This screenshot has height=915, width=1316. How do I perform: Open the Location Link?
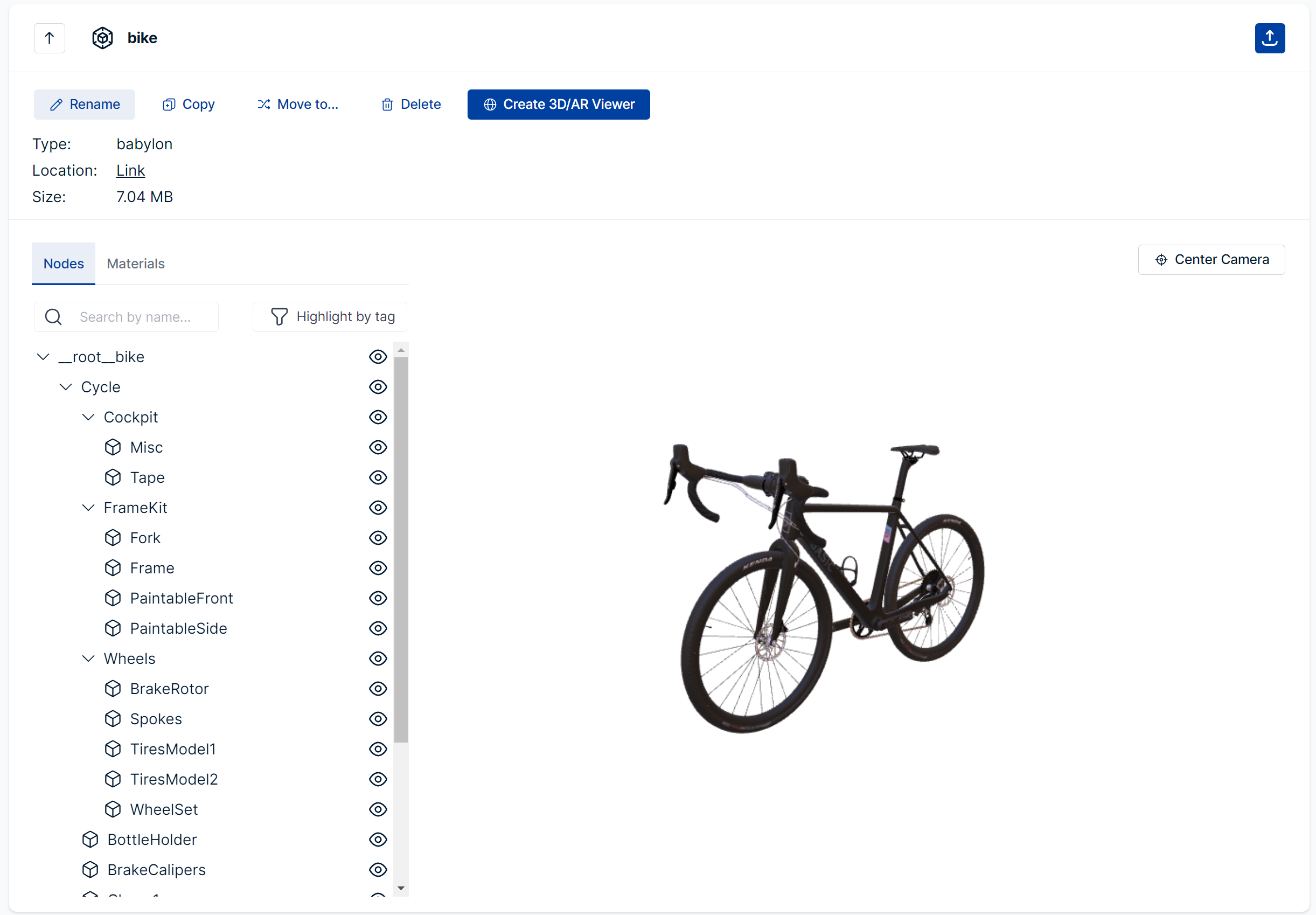[x=131, y=171]
